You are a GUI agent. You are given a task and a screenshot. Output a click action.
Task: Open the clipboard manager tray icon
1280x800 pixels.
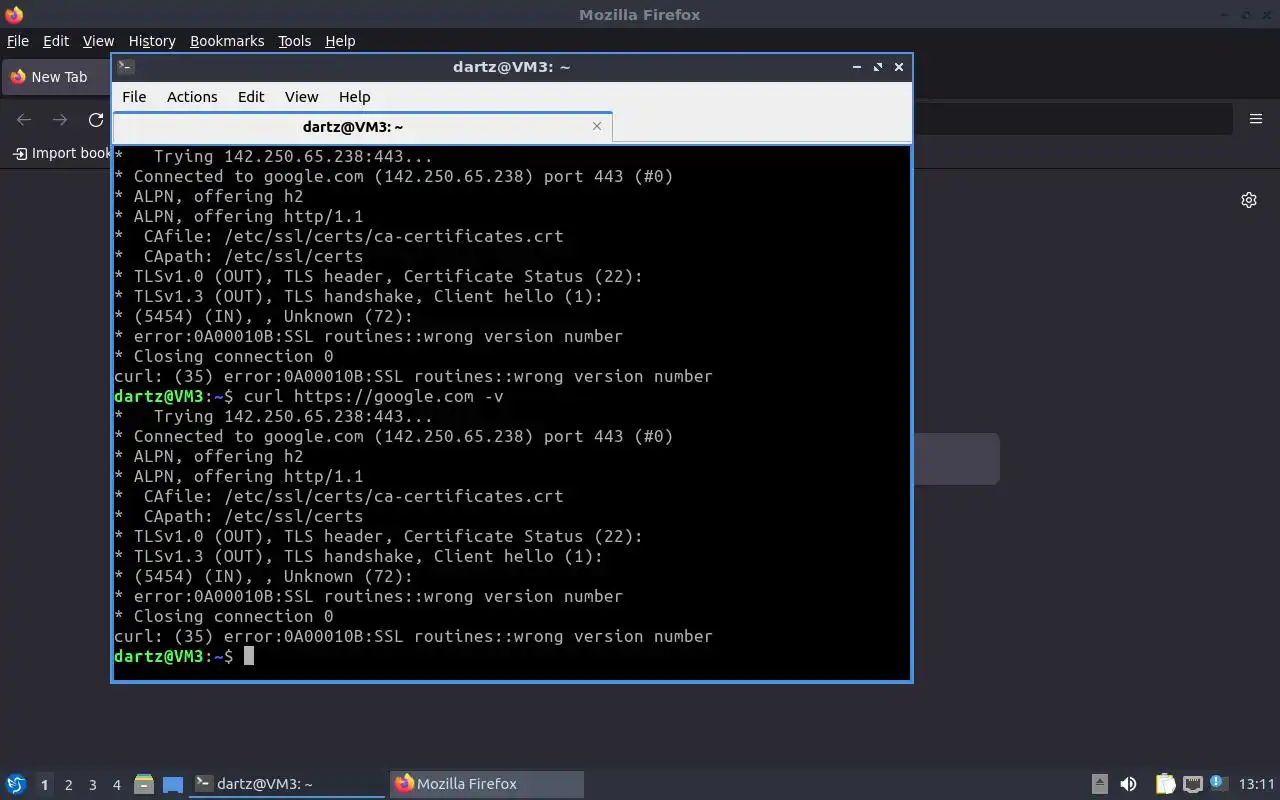pos(1165,784)
